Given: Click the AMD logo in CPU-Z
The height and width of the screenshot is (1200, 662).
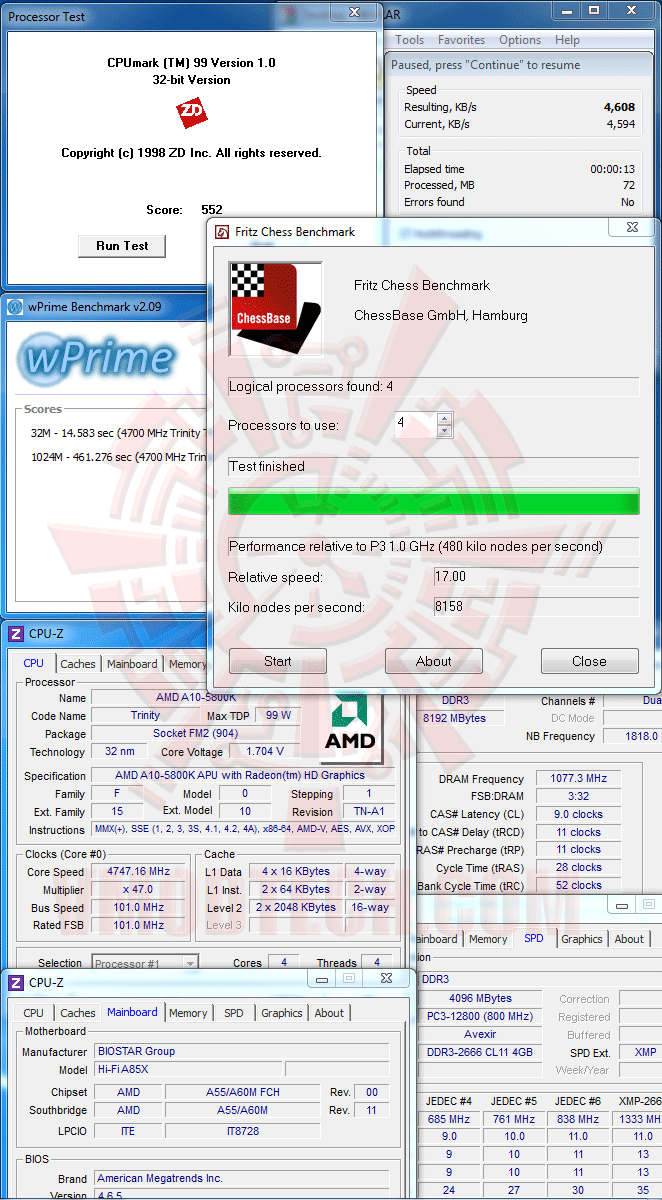Looking at the screenshot, I should tap(350, 724).
